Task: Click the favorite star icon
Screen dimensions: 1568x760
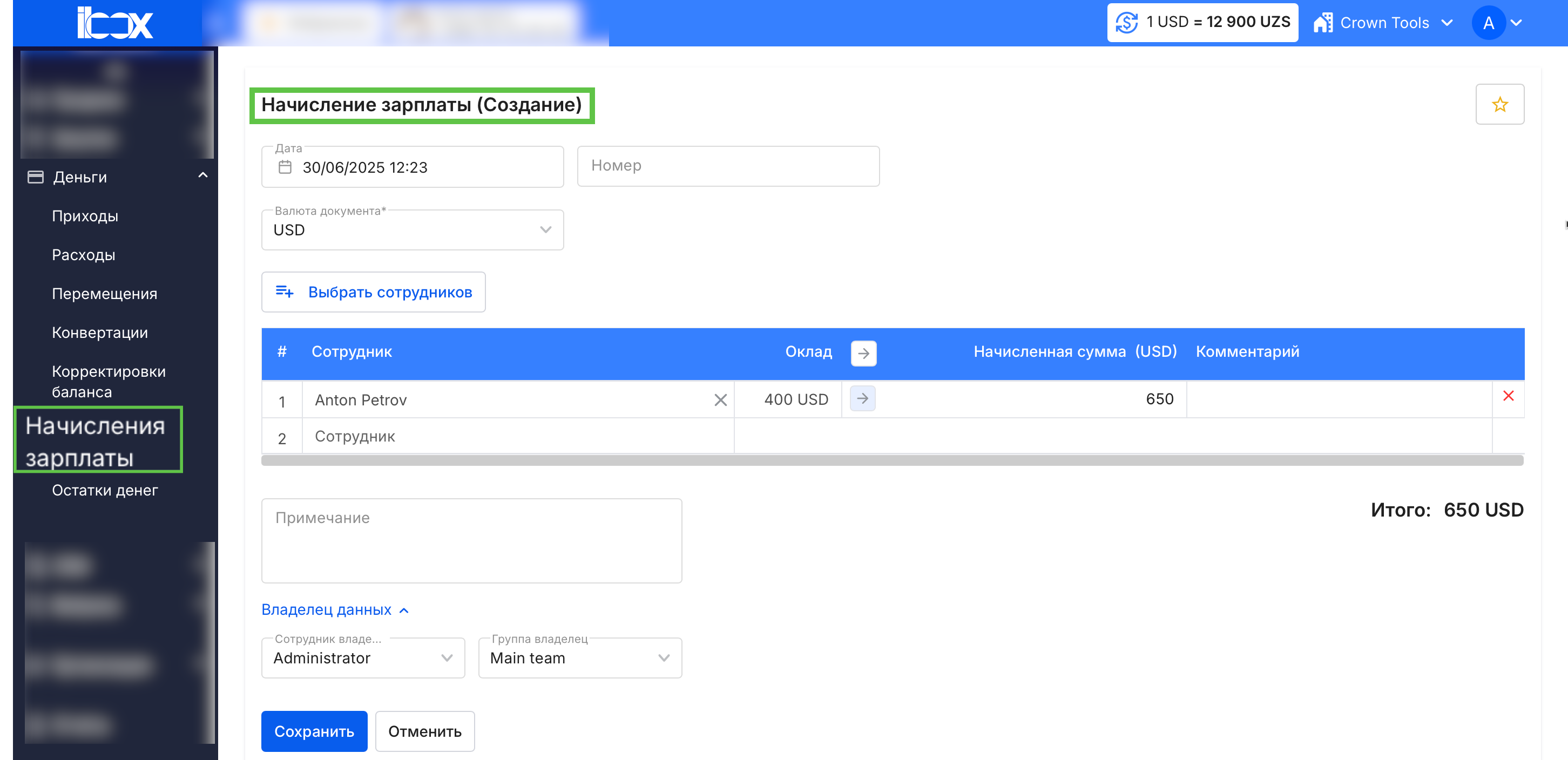Action: pyautogui.click(x=1499, y=104)
